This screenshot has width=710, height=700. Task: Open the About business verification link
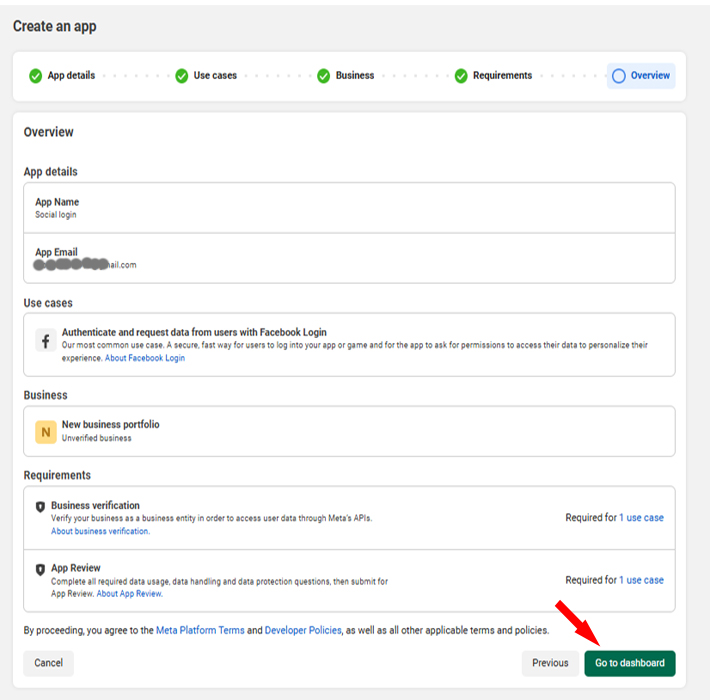point(101,531)
